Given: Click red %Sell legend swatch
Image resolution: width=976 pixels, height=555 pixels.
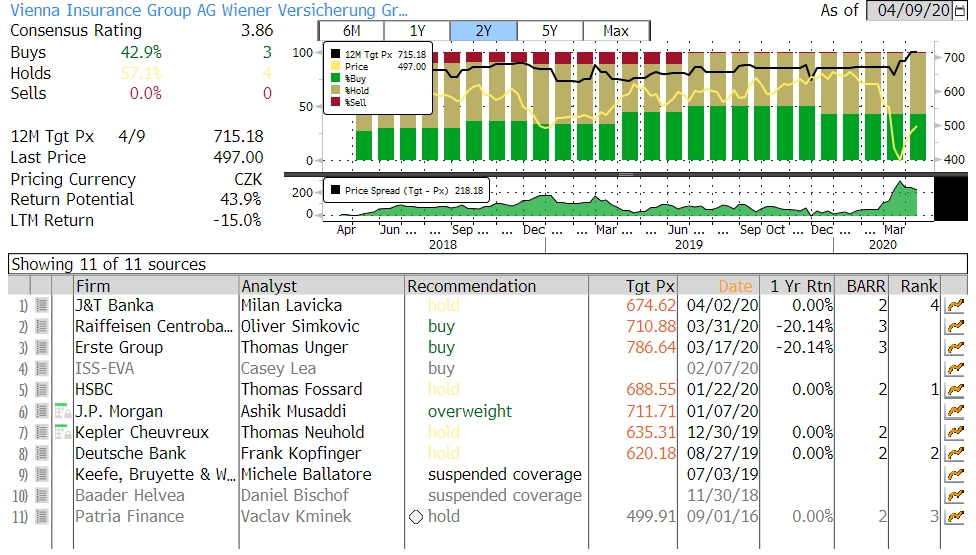Looking at the screenshot, I should pos(336,101).
